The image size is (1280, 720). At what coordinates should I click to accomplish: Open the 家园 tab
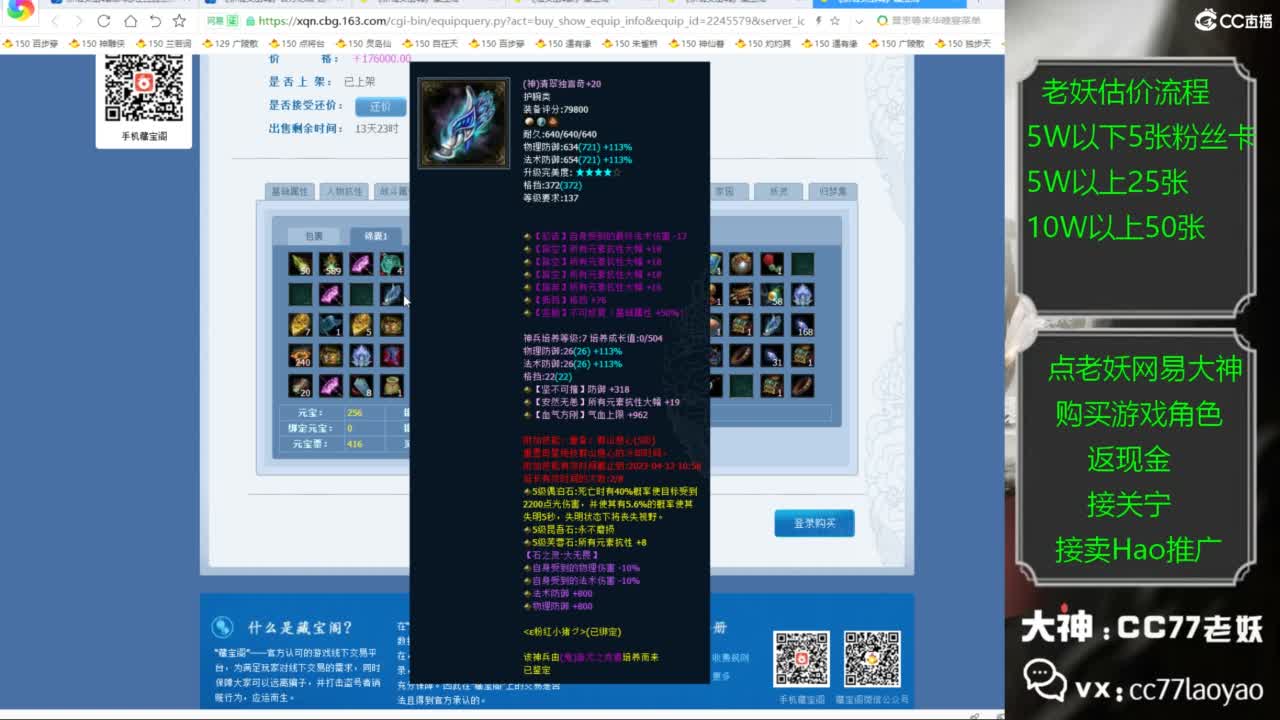coord(724,191)
